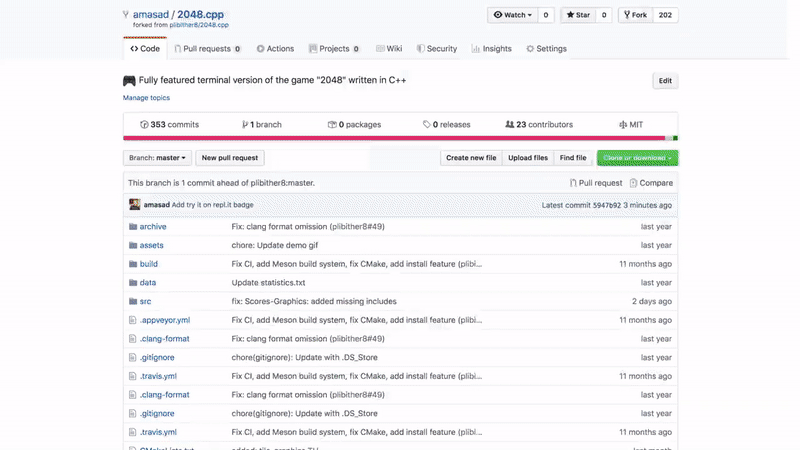Open the build row's 'Fix CI, add Meson' commit
The height and width of the screenshot is (450, 800).
pyautogui.click(x=357, y=264)
